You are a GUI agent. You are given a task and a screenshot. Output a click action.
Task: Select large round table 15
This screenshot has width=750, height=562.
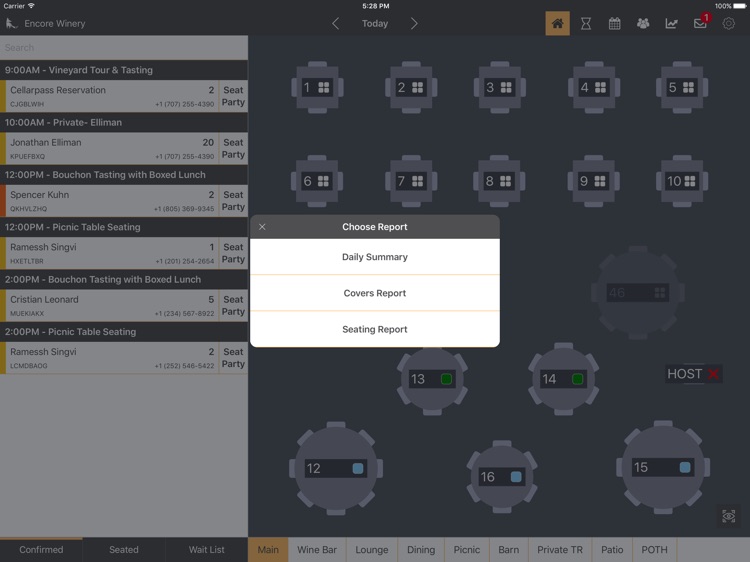tap(663, 467)
